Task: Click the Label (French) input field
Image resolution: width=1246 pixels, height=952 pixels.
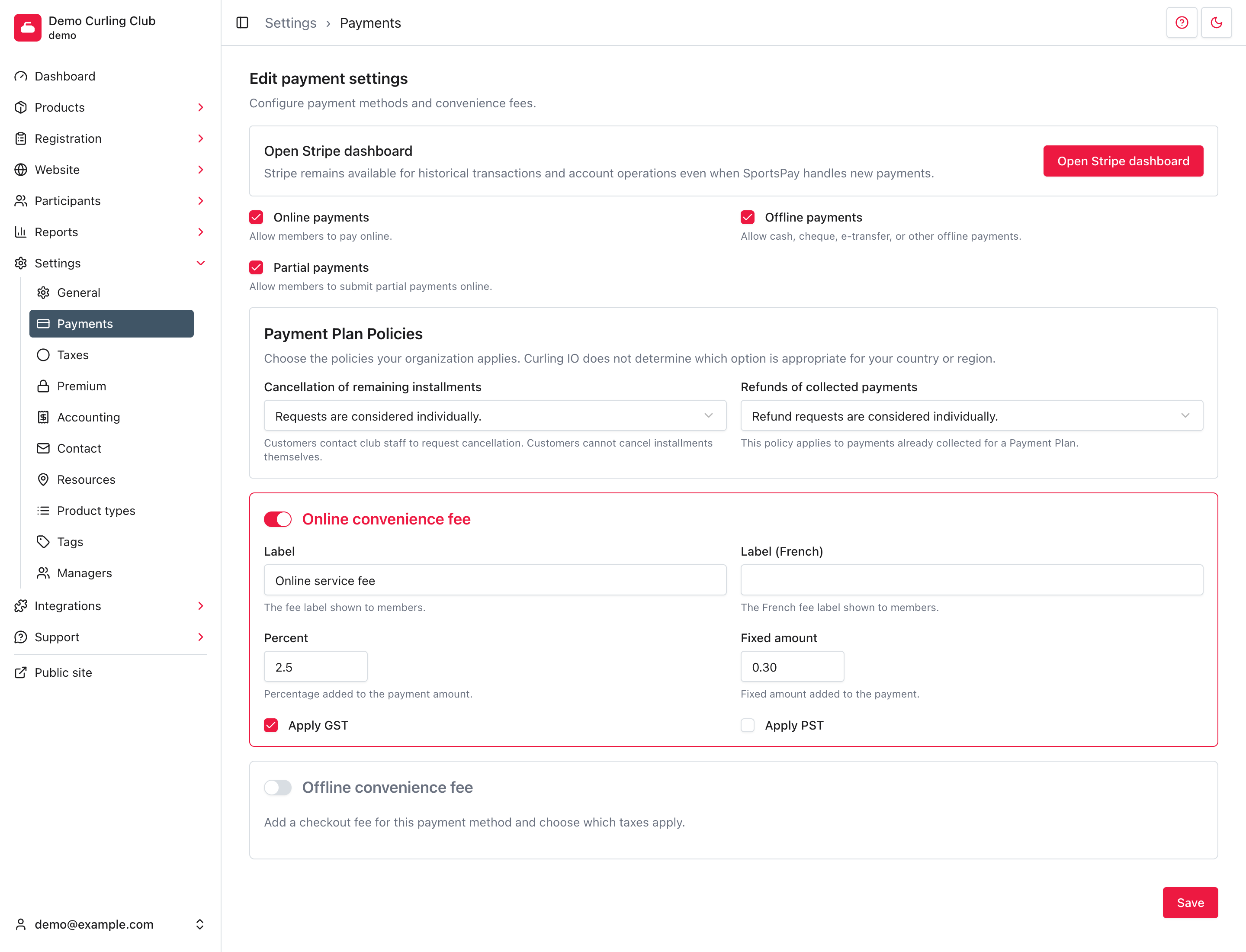Action: click(x=972, y=580)
